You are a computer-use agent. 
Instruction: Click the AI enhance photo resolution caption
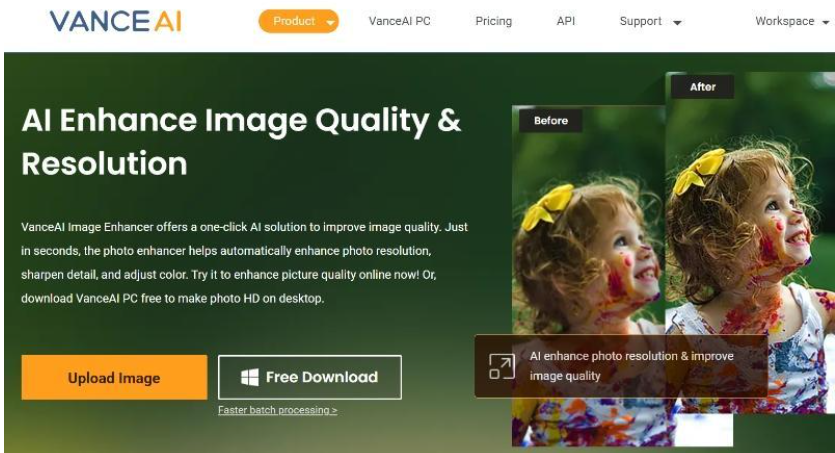pyautogui.click(x=632, y=366)
